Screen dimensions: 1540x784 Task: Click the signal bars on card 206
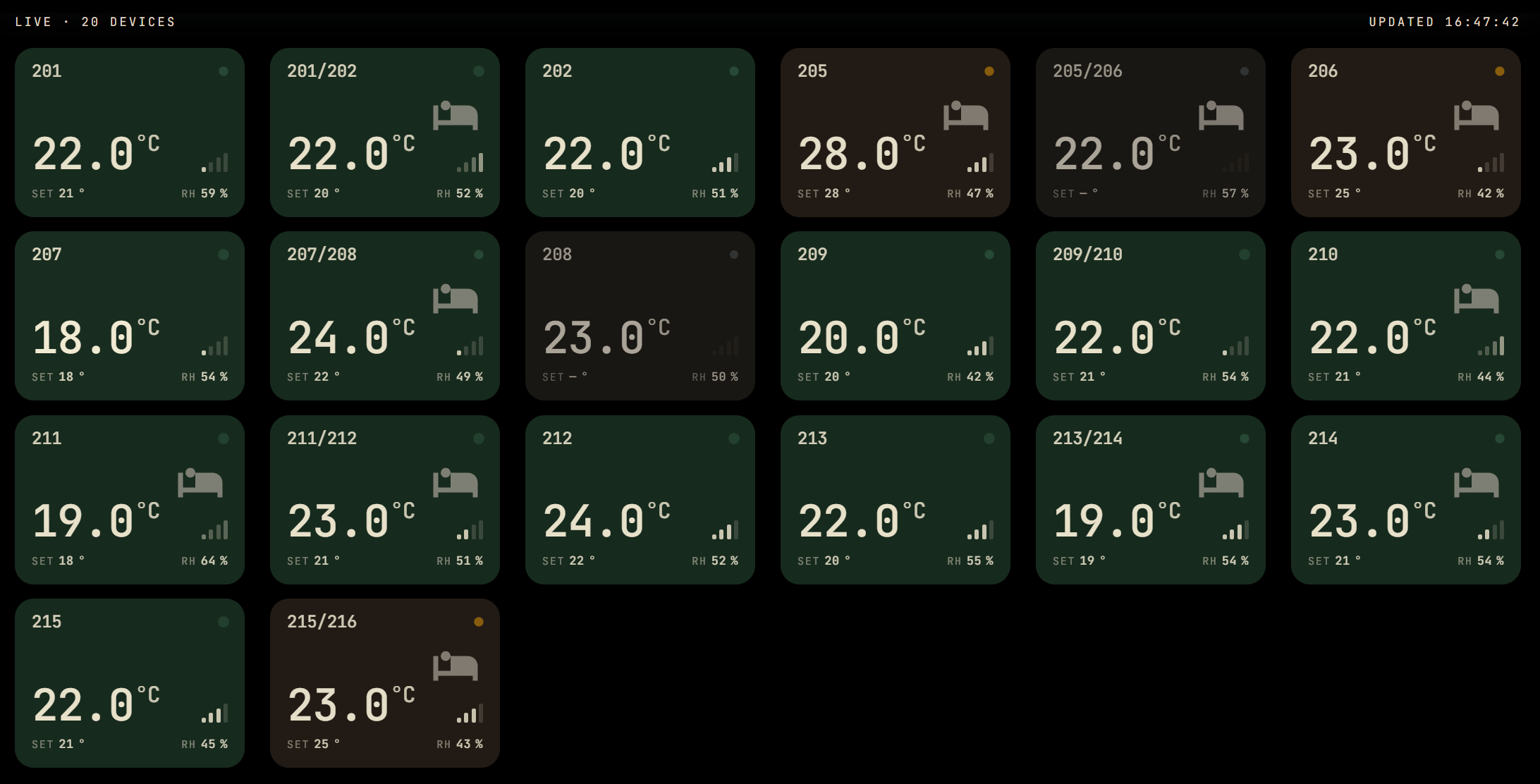(x=1491, y=163)
